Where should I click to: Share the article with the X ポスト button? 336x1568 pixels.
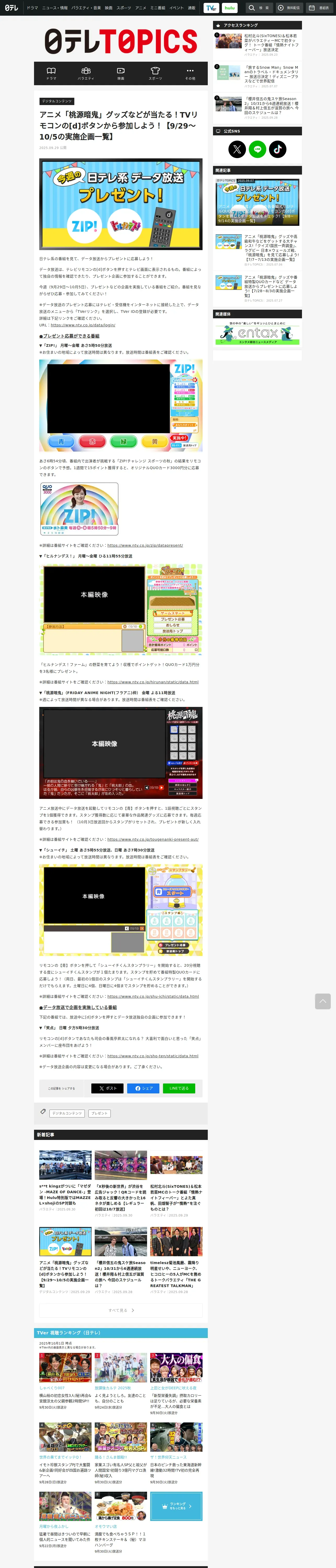pos(107,1088)
